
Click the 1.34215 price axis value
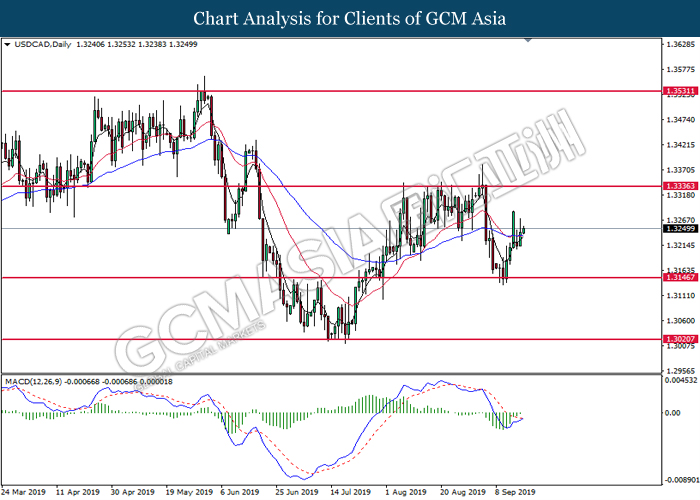[x=680, y=145]
